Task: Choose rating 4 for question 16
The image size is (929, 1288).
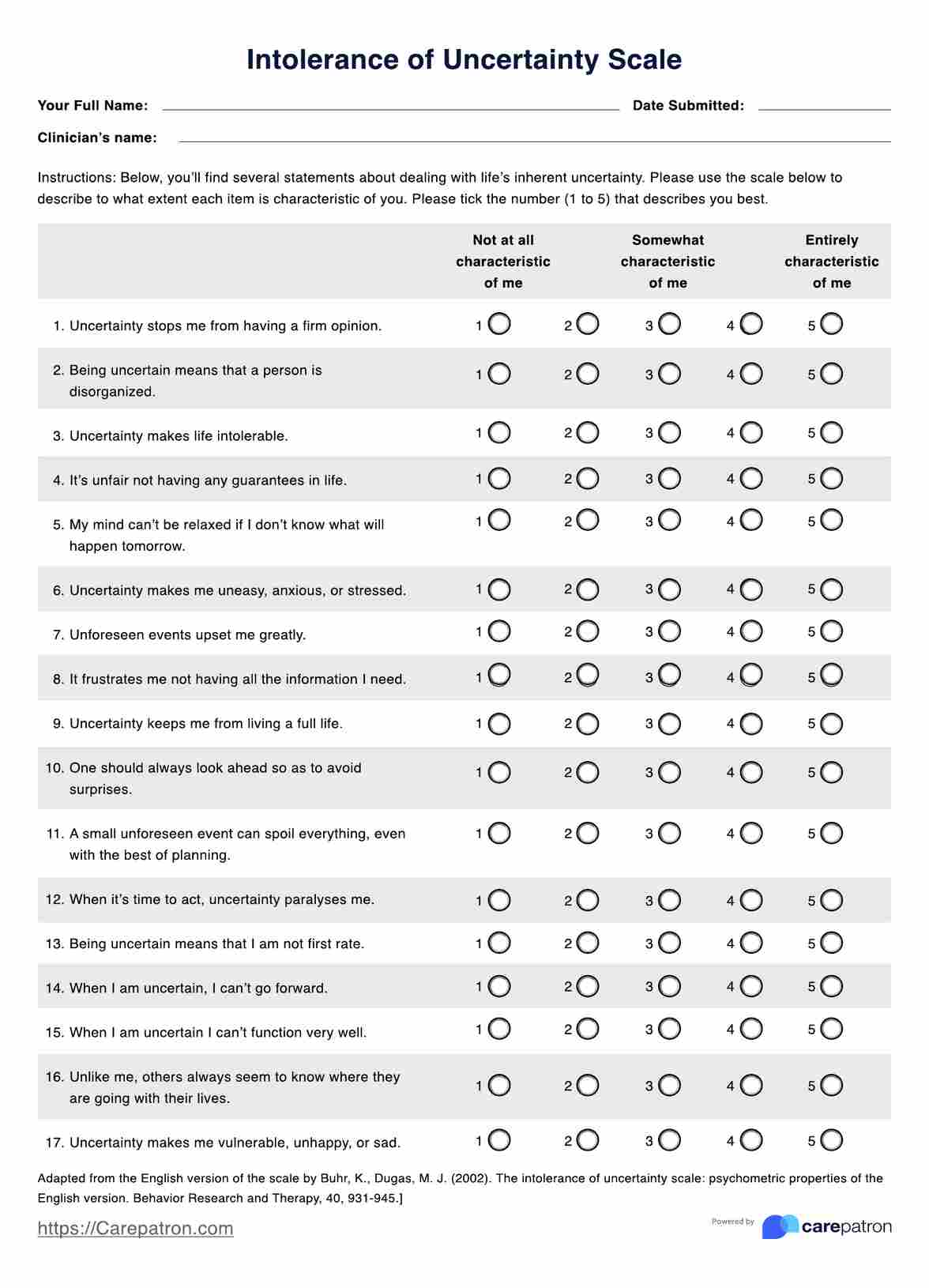Action: (x=751, y=1086)
